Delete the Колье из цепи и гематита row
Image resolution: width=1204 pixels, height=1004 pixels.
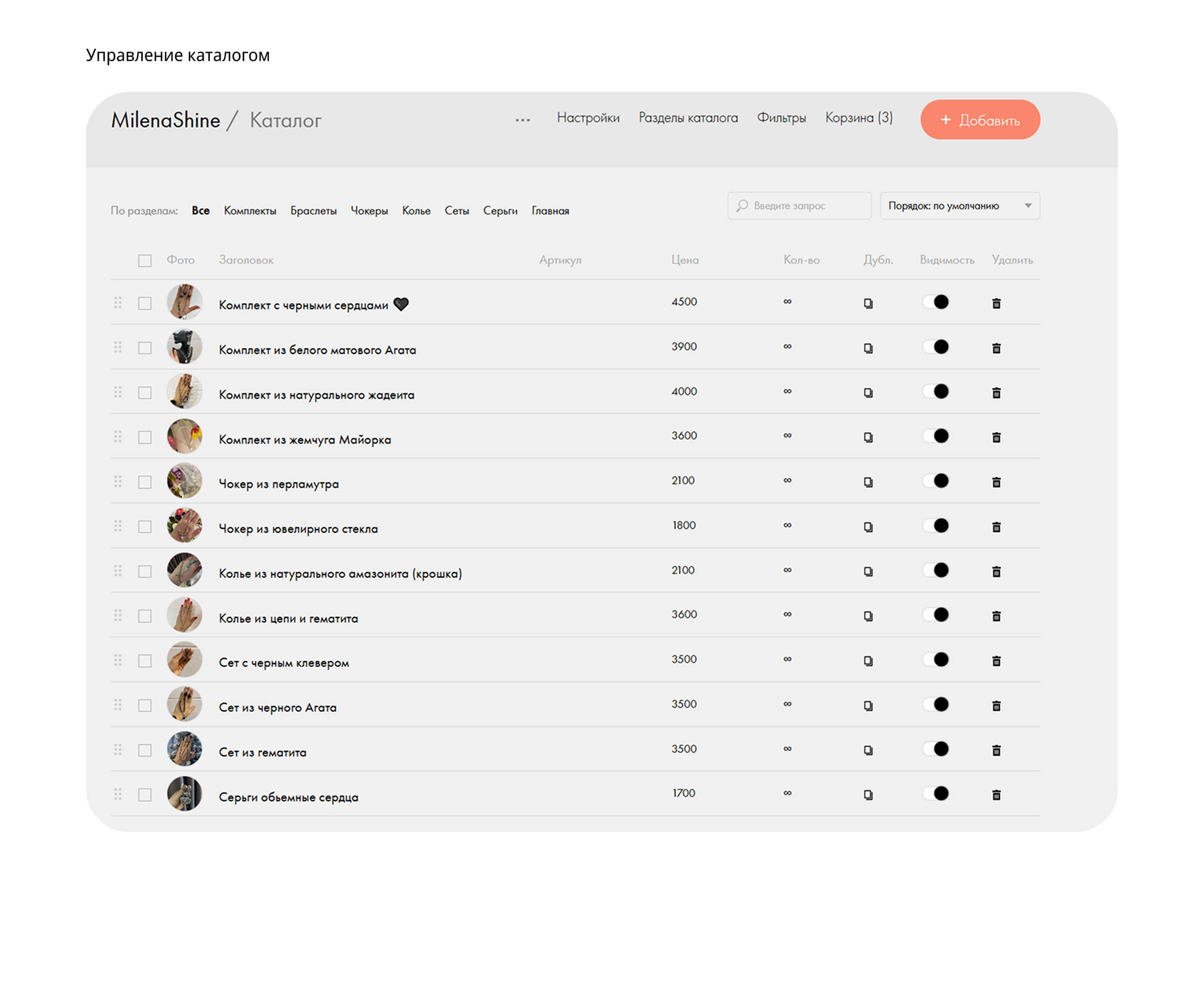(996, 616)
